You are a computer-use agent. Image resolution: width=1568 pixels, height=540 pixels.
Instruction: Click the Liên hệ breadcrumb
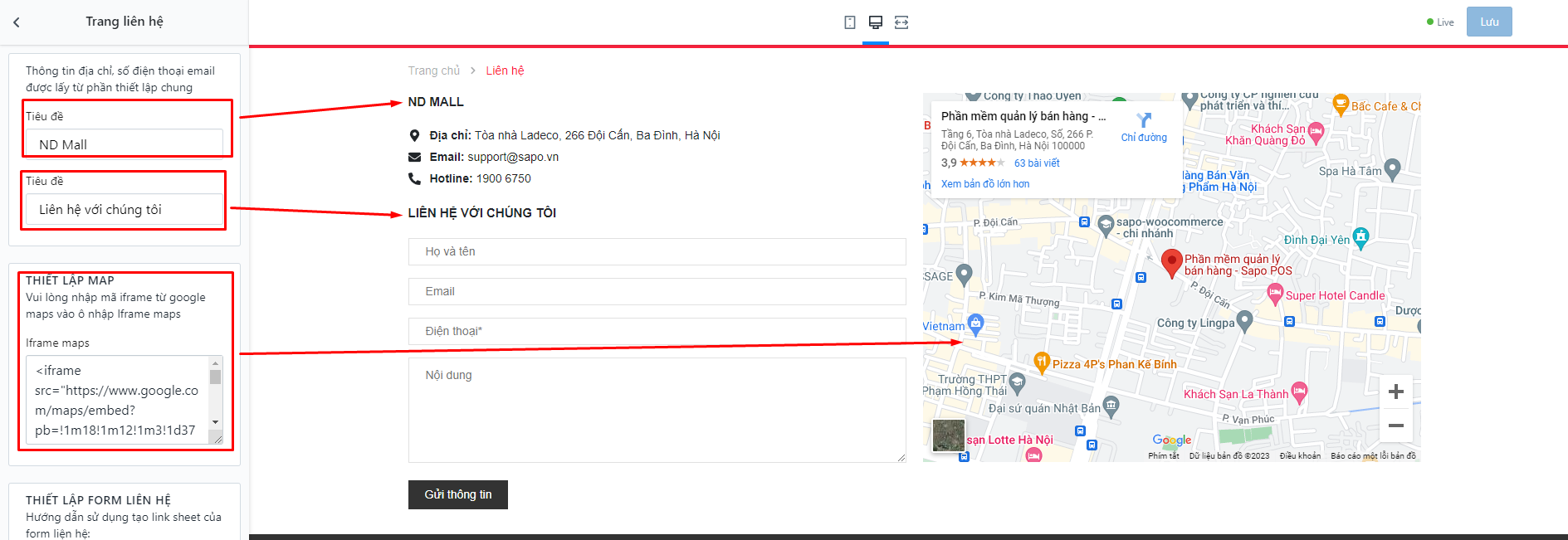pos(505,71)
